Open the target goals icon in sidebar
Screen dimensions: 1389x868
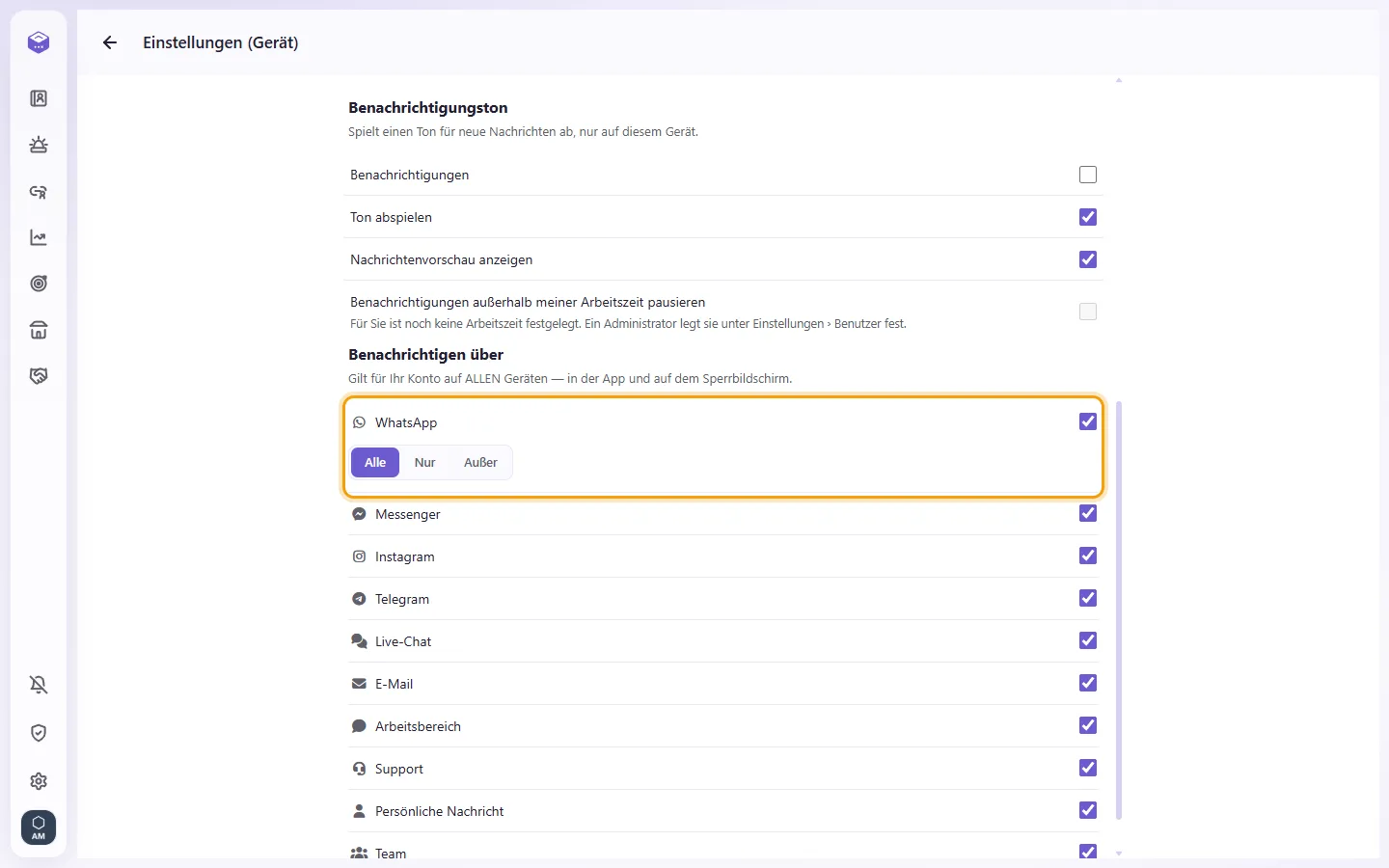click(x=39, y=284)
